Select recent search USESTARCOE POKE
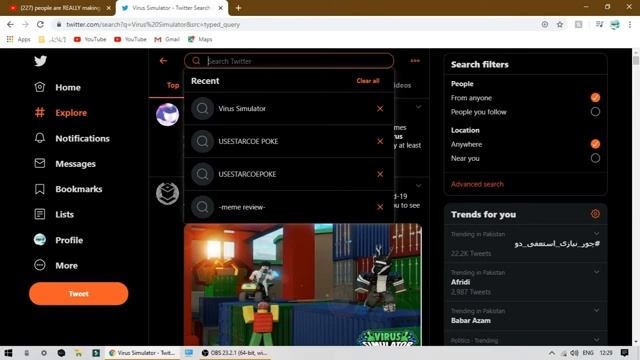The image size is (640, 360). pyautogui.click(x=289, y=141)
